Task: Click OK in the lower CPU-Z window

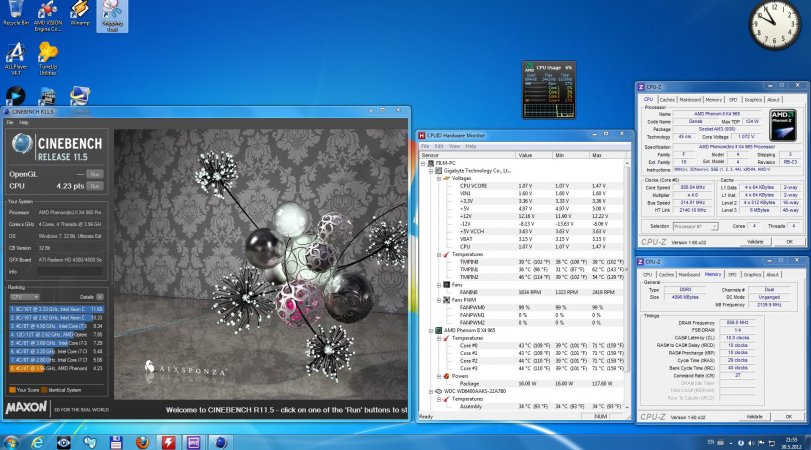Action: pyautogui.click(x=788, y=416)
